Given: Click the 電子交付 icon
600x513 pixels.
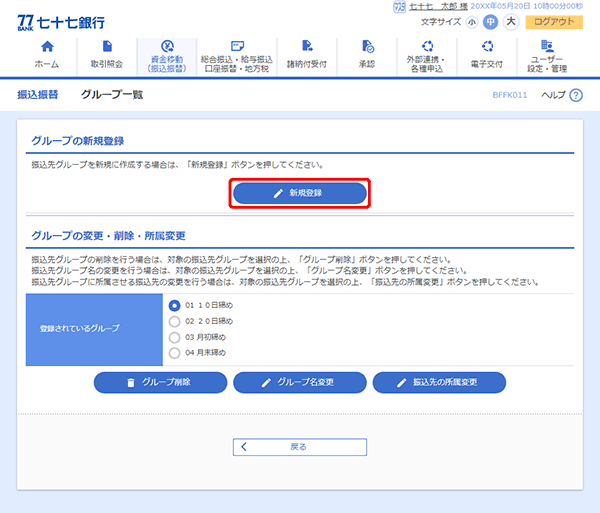Looking at the screenshot, I should (x=487, y=46).
